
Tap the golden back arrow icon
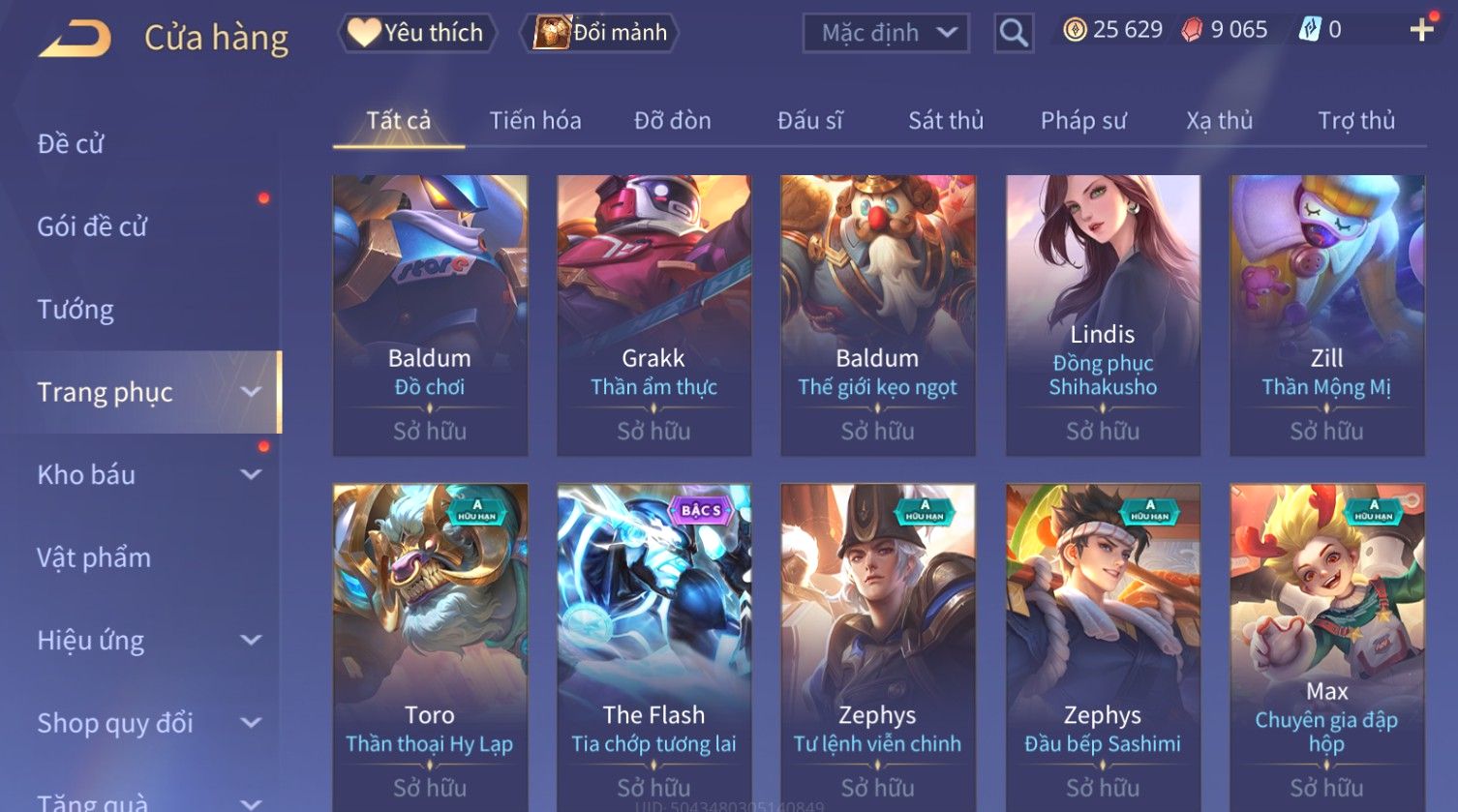[x=75, y=39]
